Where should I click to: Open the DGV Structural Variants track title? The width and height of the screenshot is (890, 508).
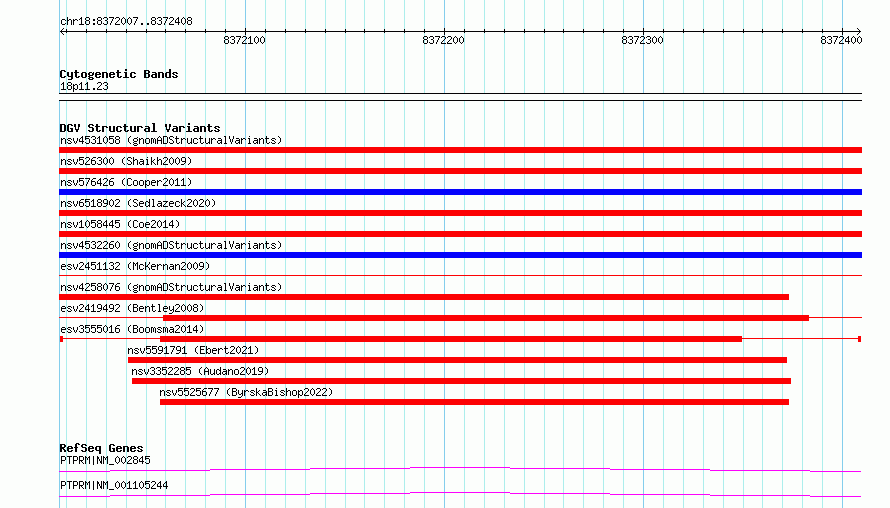click(x=140, y=128)
